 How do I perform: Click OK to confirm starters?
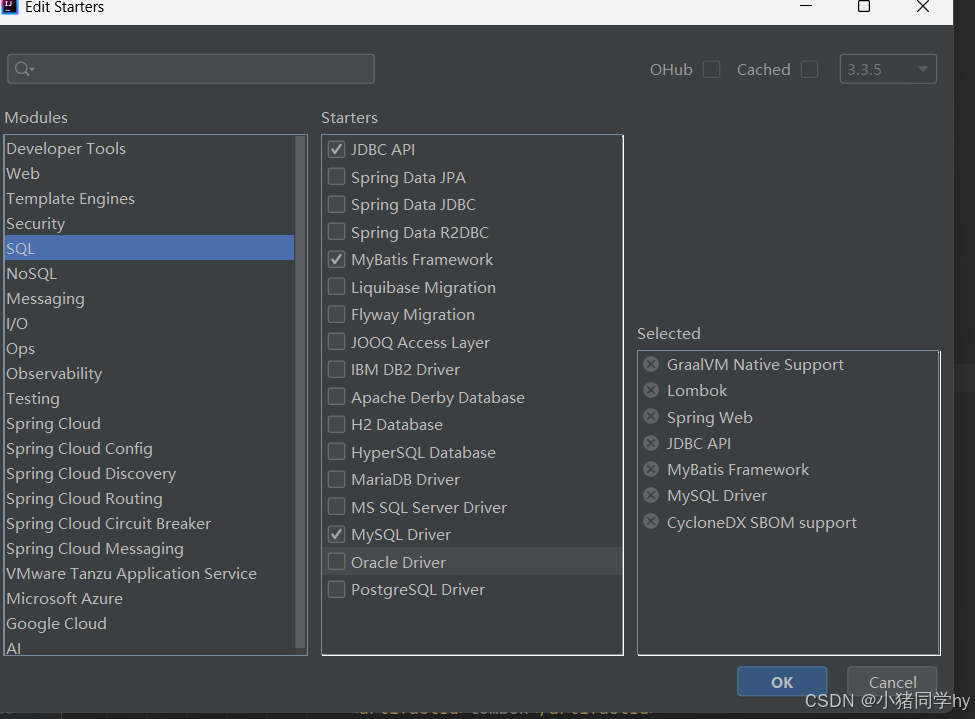pos(782,682)
